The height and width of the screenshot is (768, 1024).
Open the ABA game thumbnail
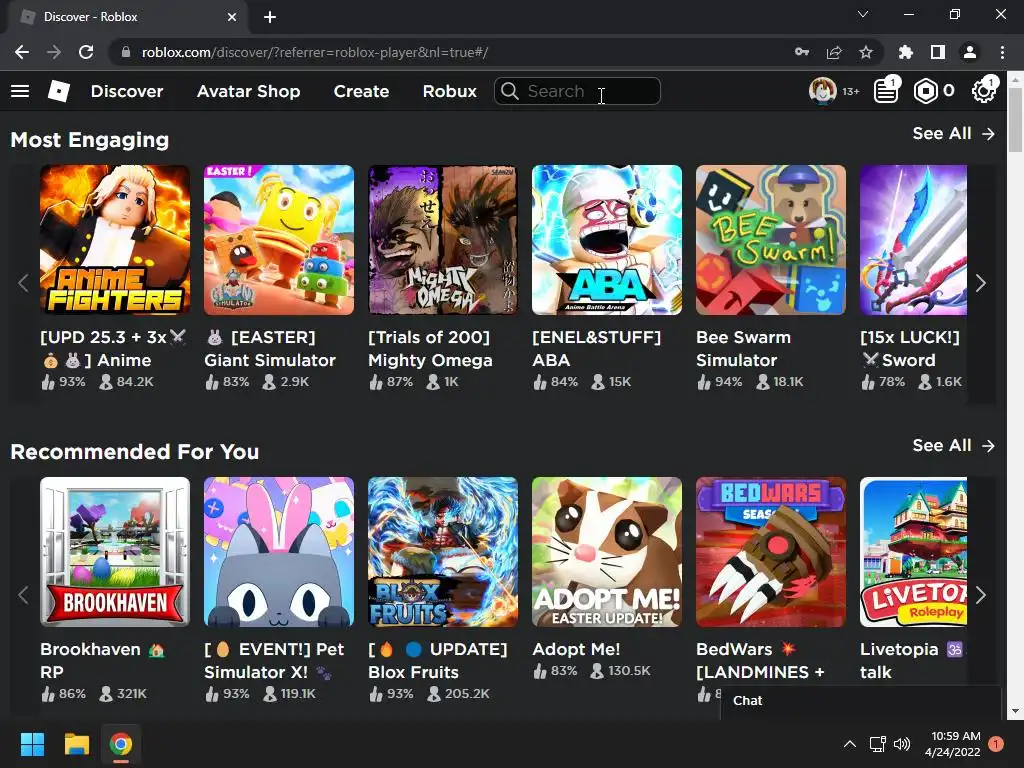click(607, 240)
